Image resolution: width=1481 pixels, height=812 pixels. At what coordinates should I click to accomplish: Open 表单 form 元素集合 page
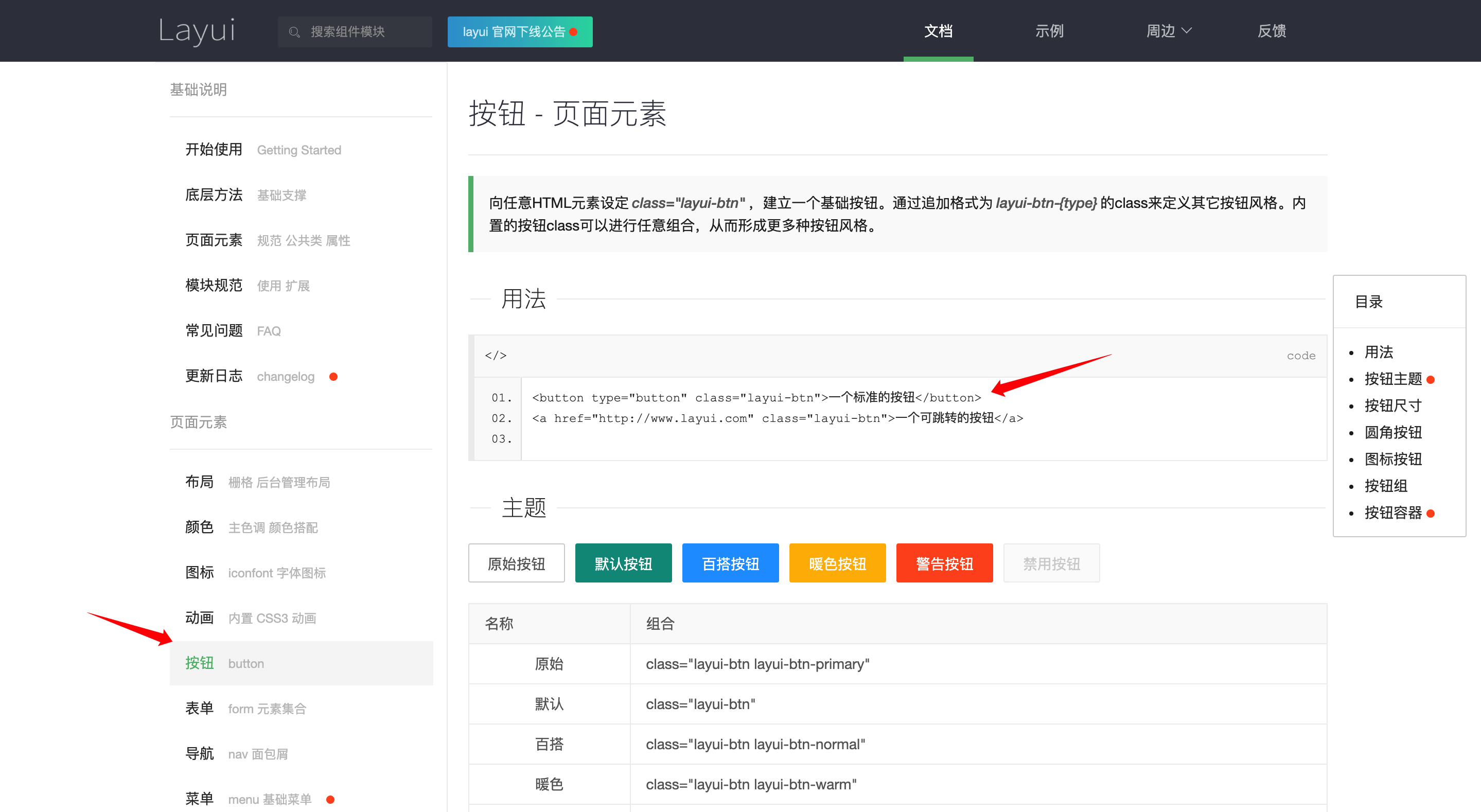301,709
